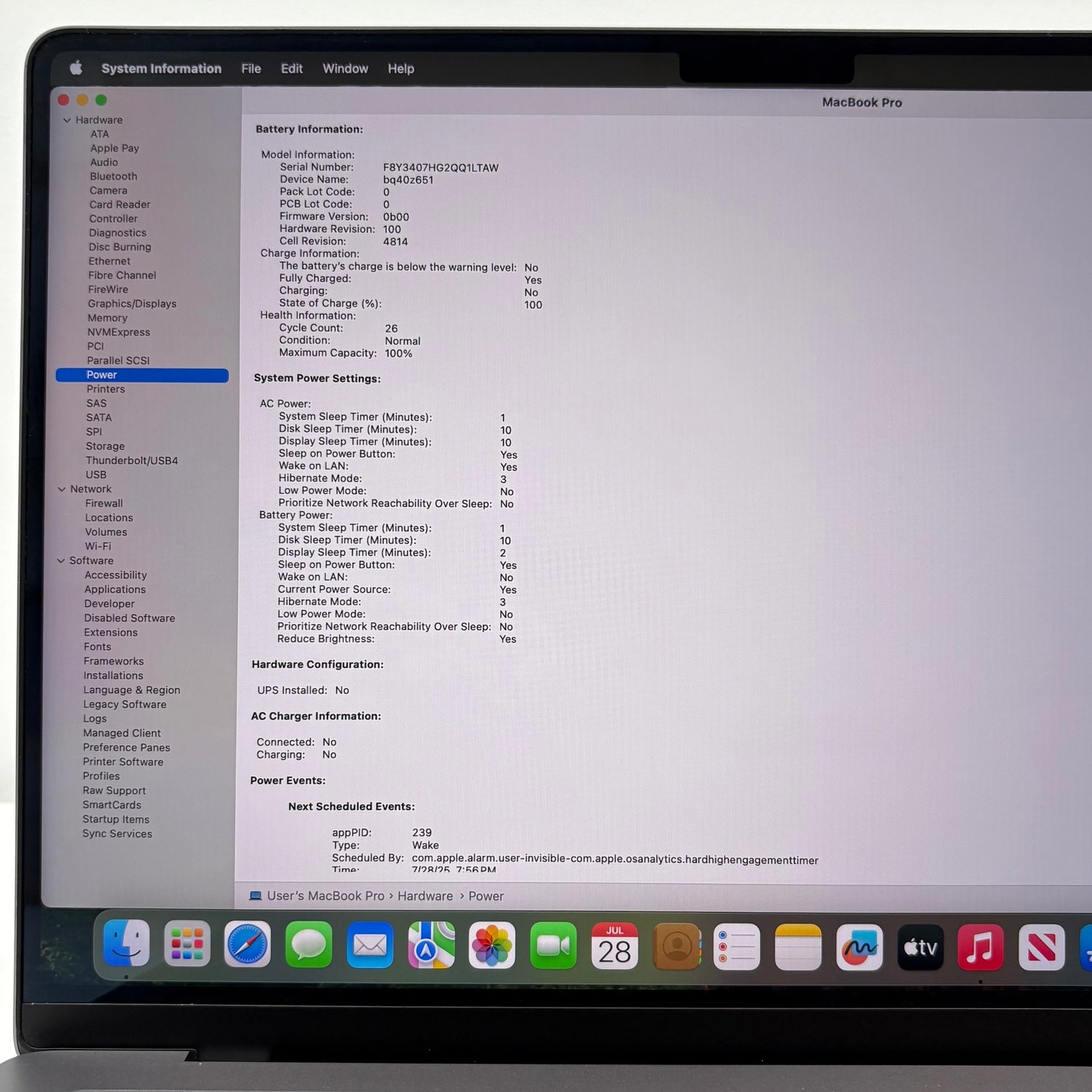Image resolution: width=1092 pixels, height=1092 pixels.
Task: Select Printers in the sidebar
Action: coord(106,389)
